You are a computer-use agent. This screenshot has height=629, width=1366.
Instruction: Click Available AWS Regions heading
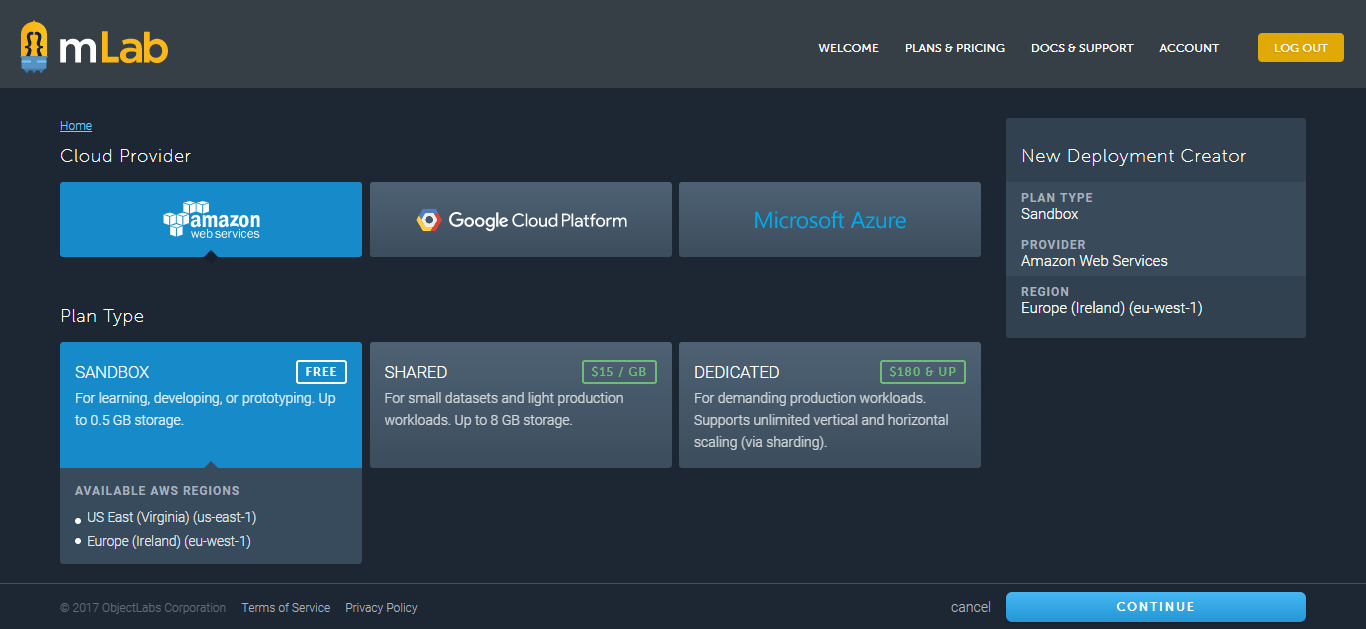(157, 491)
